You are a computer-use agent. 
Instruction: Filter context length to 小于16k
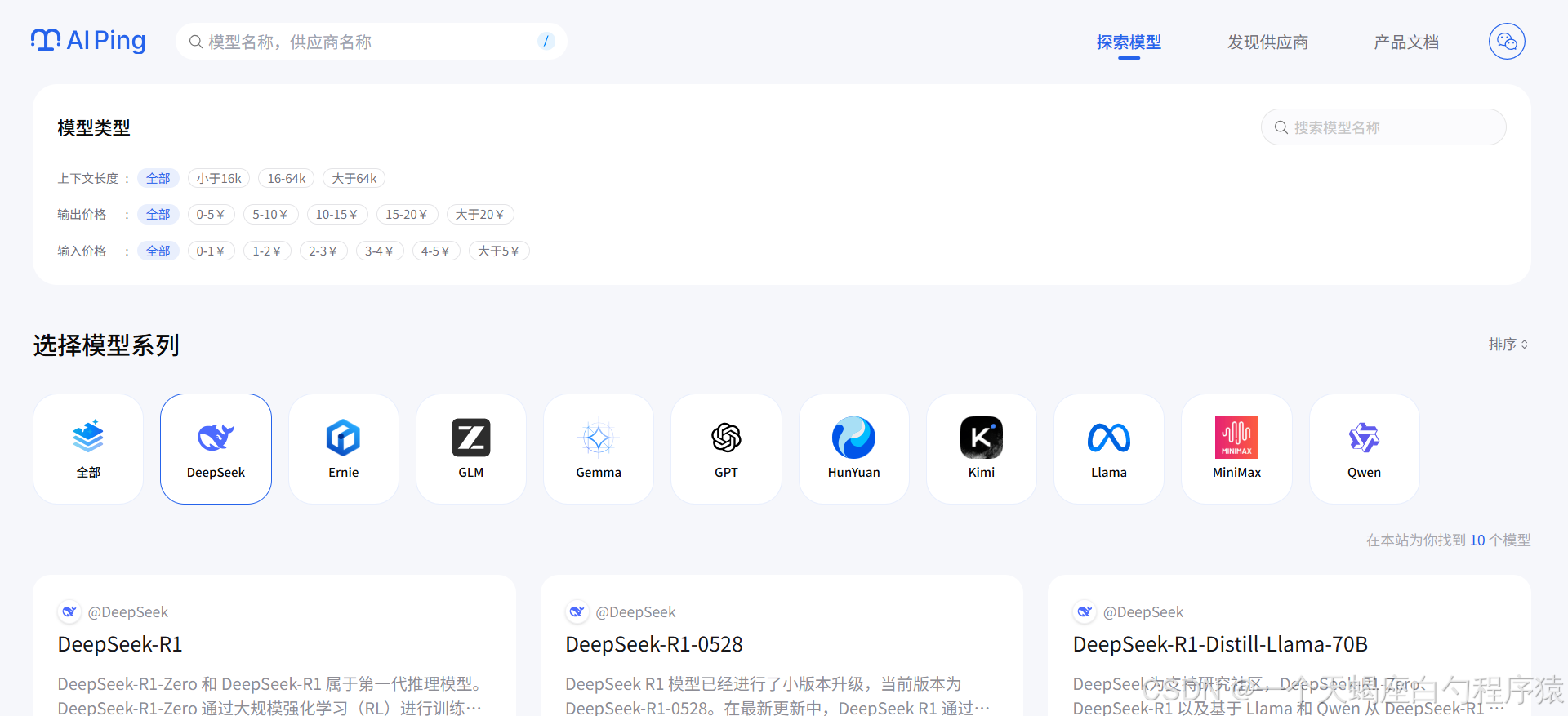click(219, 178)
